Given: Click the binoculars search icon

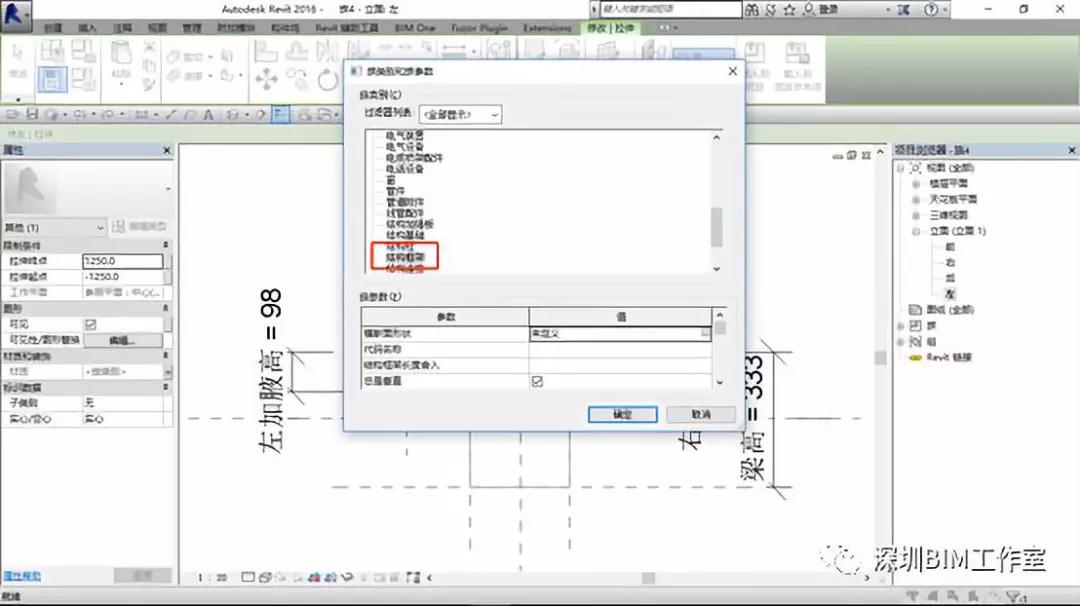Looking at the screenshot, I should click(751, 10).
